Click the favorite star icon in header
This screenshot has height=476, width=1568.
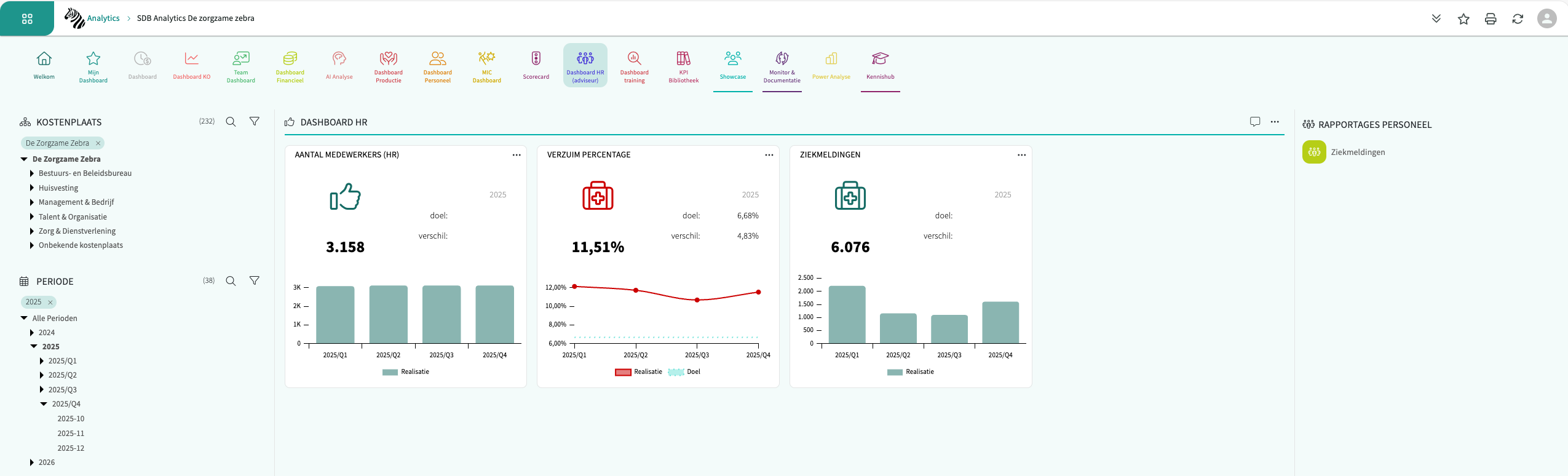pos(1463,19)
